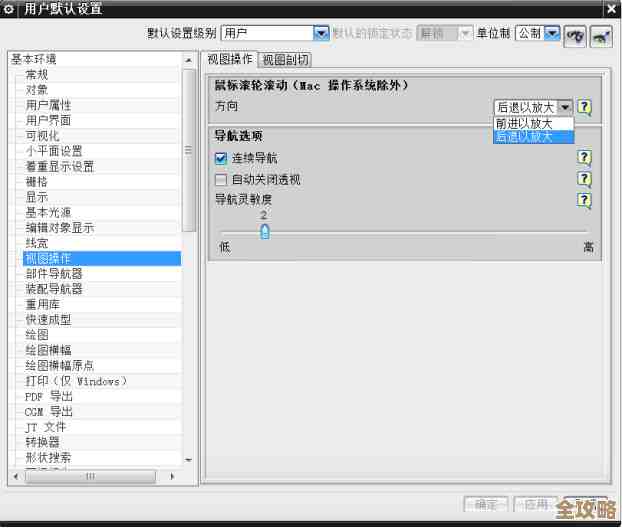Collapse the 方向 dropdown arrow
The width and height of the screenshot is (622, 528).
(565, 107)
